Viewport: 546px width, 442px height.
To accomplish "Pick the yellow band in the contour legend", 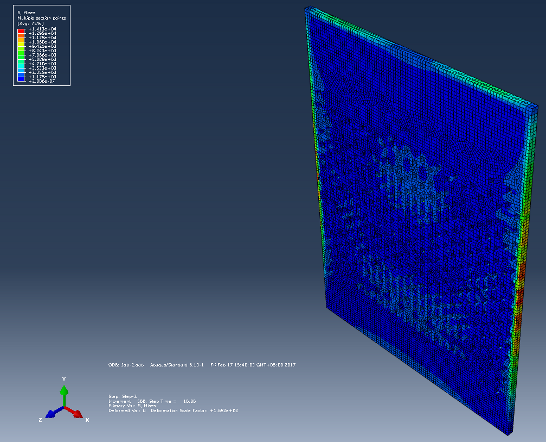I will pyautogui.click(x=21, y=44).
